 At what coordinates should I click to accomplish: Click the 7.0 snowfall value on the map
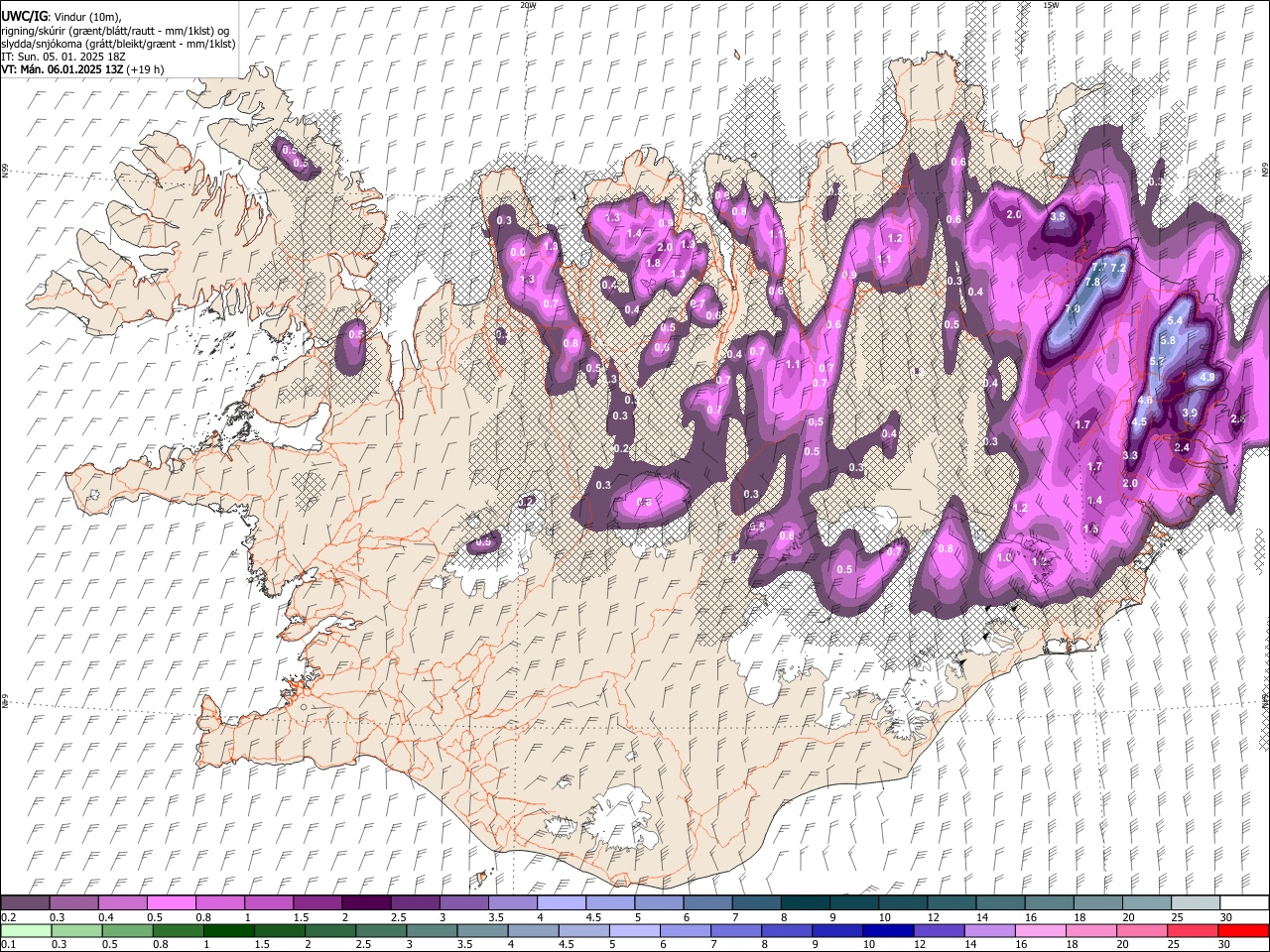[x=1073, y=309]
